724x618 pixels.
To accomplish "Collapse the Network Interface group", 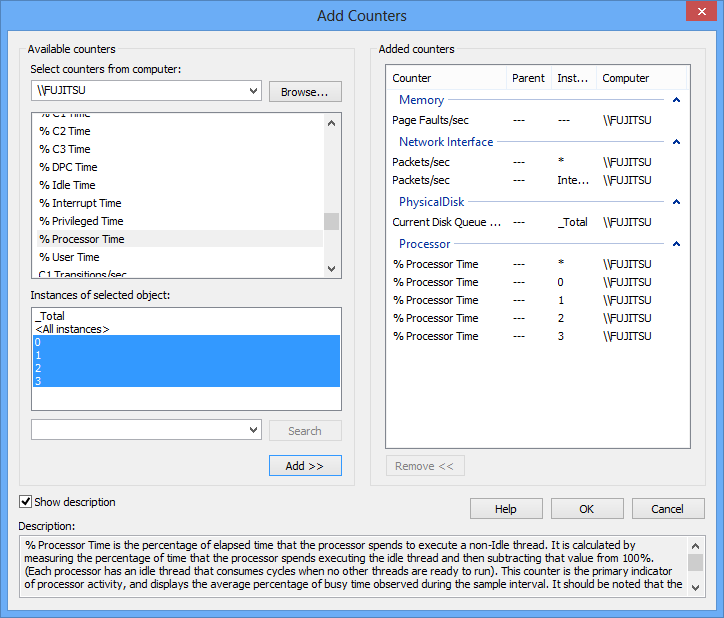I will pos(677,142).
